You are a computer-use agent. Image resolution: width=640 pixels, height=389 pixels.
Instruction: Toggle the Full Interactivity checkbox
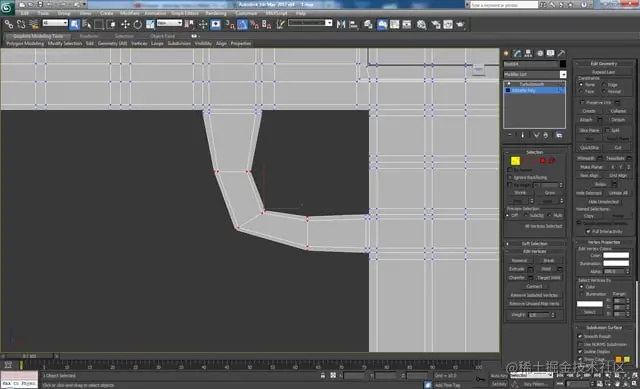(x=588, y=231)
